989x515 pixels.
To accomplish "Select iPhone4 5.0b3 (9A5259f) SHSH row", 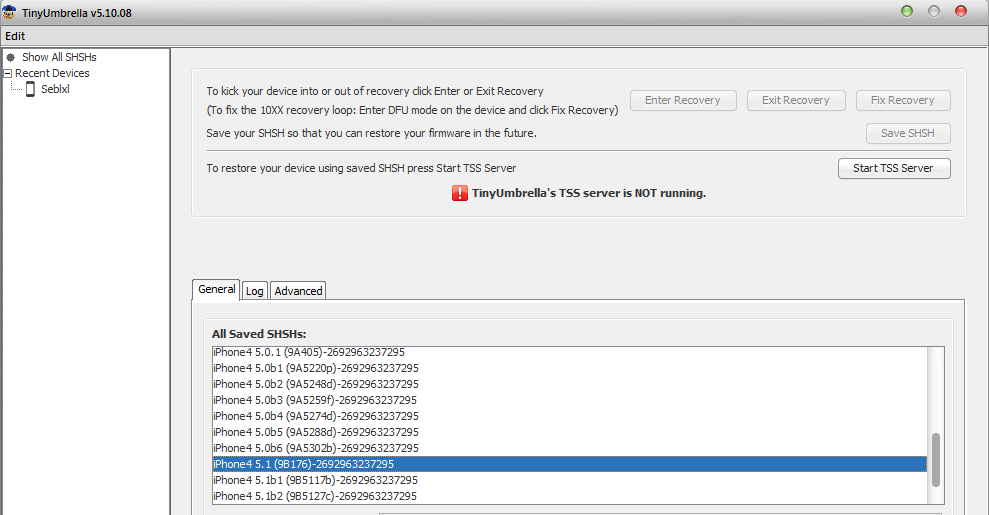I will pyautogui.click(x=570, y=400).
